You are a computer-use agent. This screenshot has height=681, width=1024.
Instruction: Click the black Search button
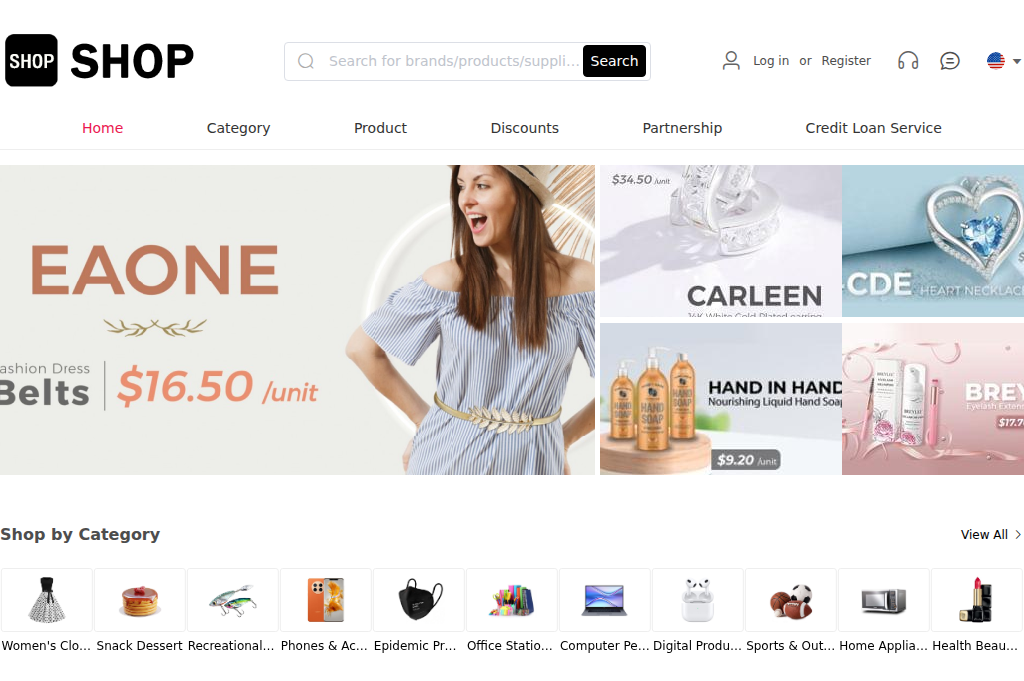(614, 61)
